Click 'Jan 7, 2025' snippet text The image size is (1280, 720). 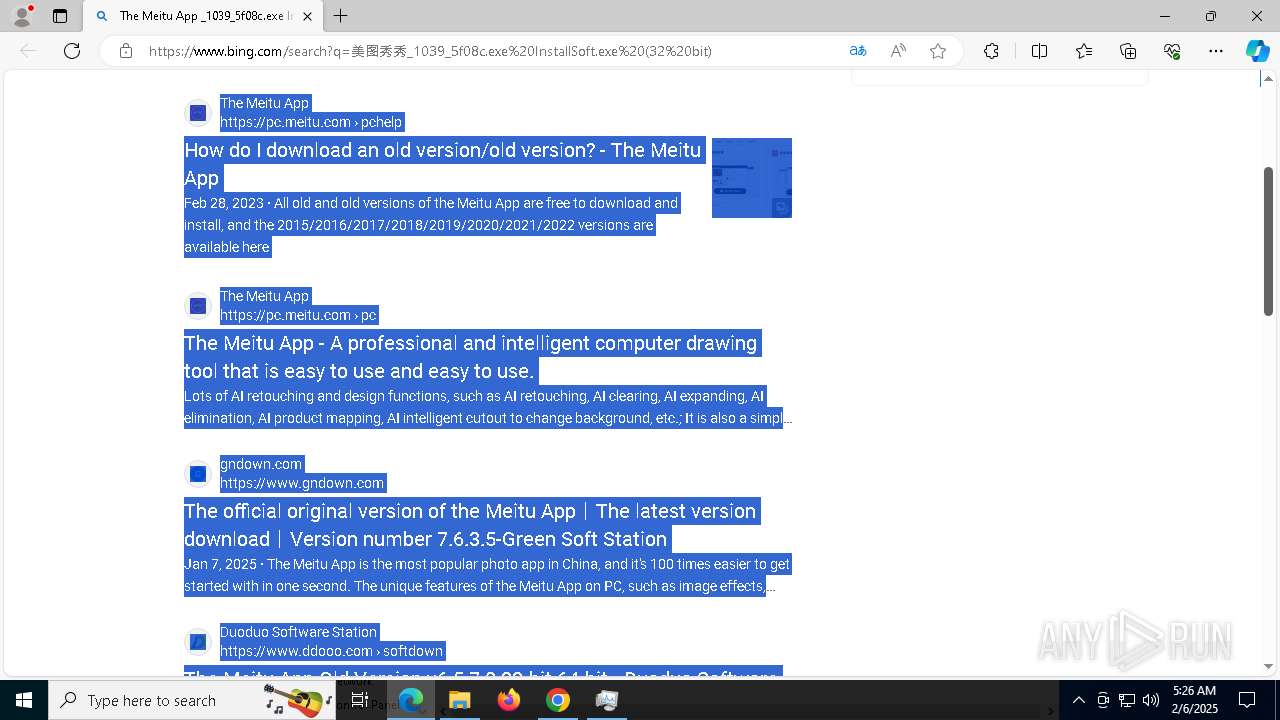click(221, 564)
